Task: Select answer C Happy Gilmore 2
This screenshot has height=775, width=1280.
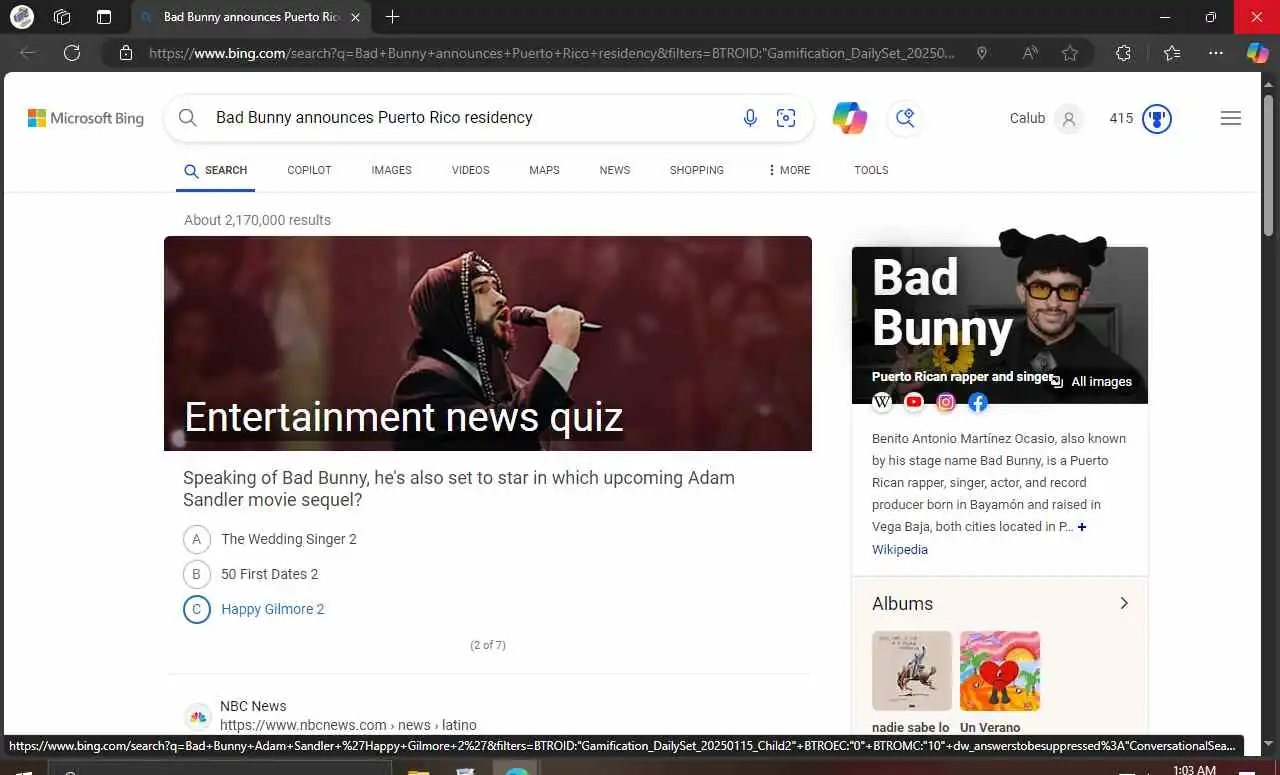Action: (x=254, y=609)
